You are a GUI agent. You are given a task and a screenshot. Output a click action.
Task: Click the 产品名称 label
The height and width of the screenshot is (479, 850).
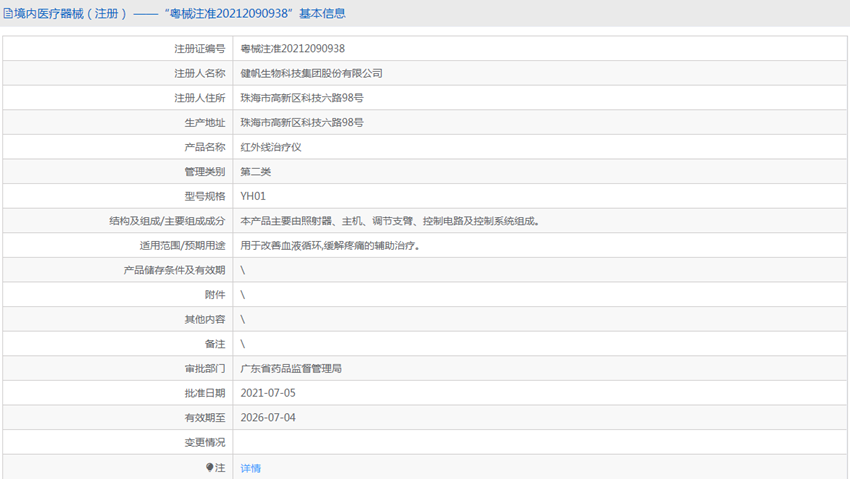(x=205, y=147)
